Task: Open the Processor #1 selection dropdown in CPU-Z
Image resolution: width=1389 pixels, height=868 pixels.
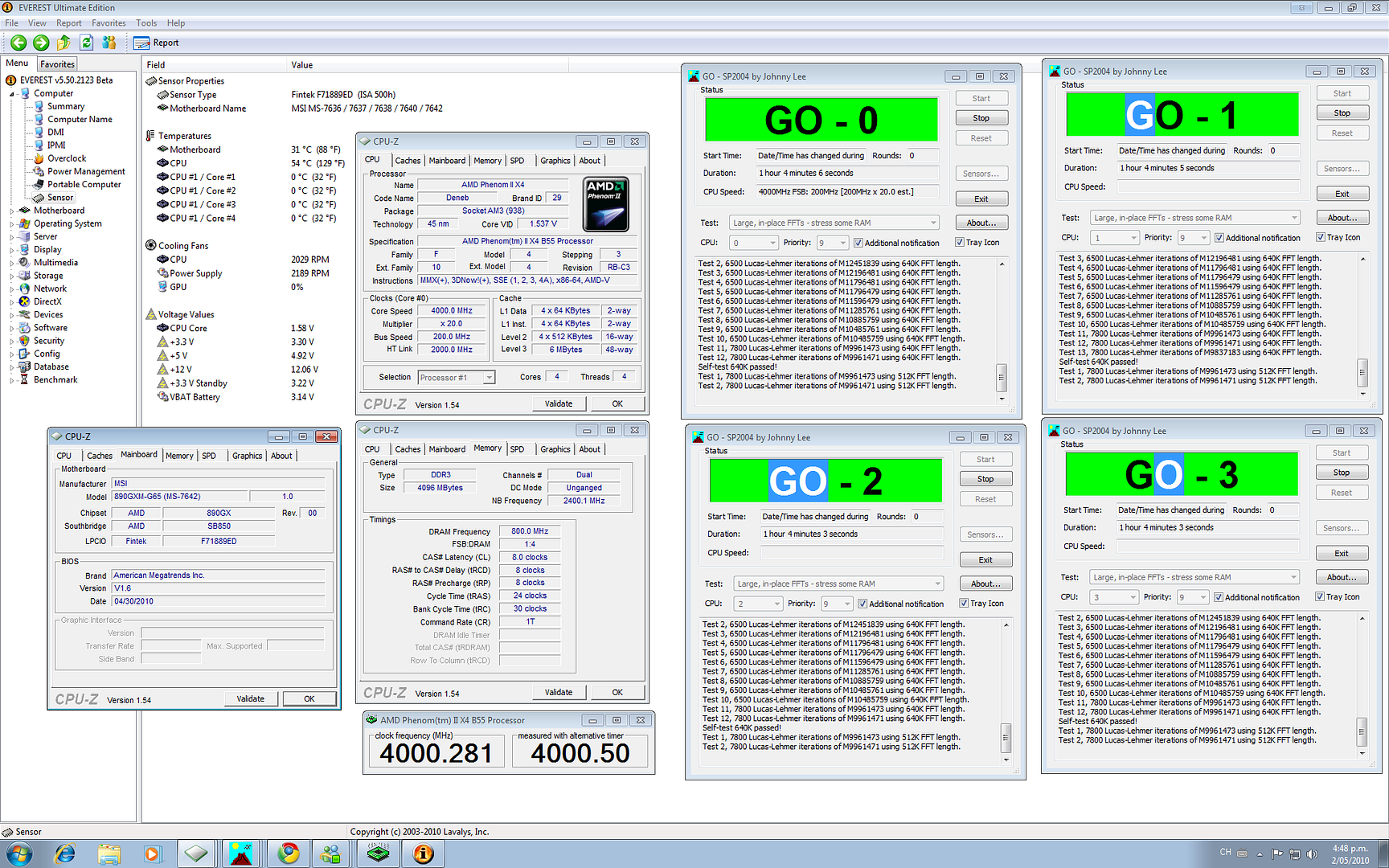Action: 456,377
